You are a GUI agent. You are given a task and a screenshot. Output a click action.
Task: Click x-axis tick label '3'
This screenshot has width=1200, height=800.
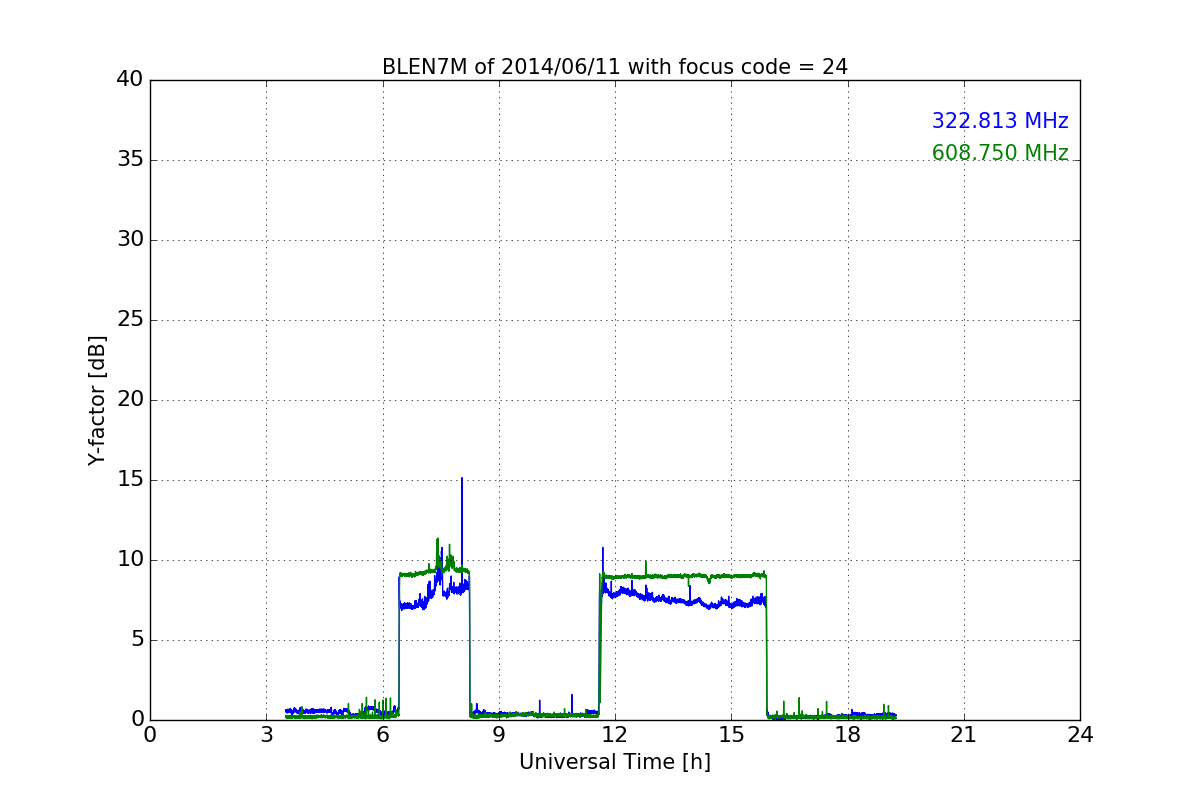266,735
